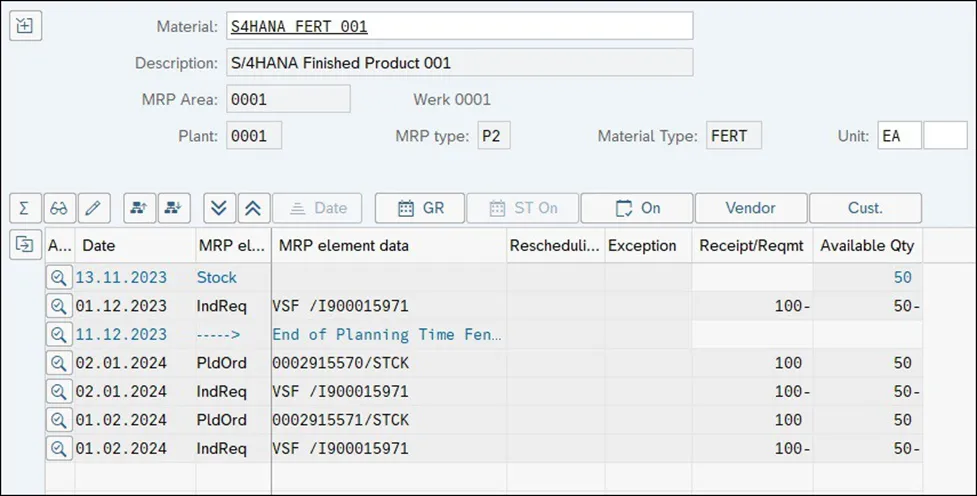Image resolution: width=977 pixels, height=496 pixels.
Task: Click the Cust. button
Action: (x=865, y=208)
